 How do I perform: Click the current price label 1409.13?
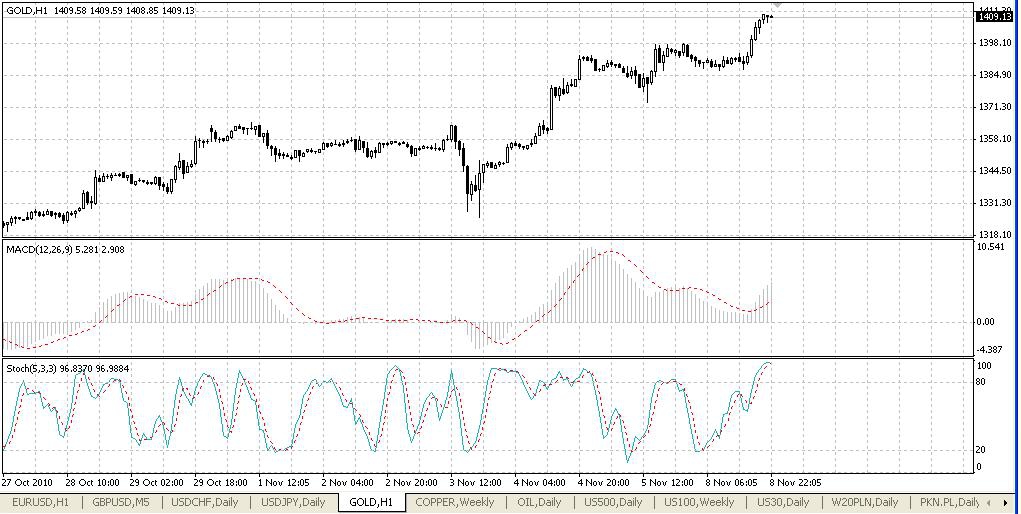(993, 17)
